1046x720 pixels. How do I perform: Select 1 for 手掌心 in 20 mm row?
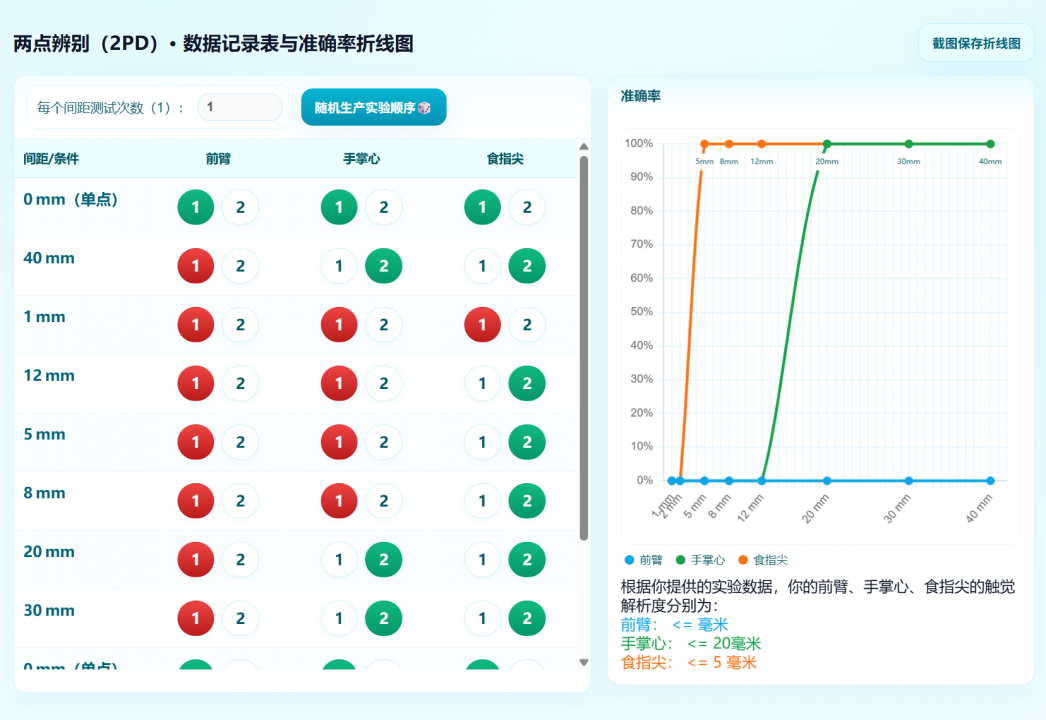[x=339, y=560]
